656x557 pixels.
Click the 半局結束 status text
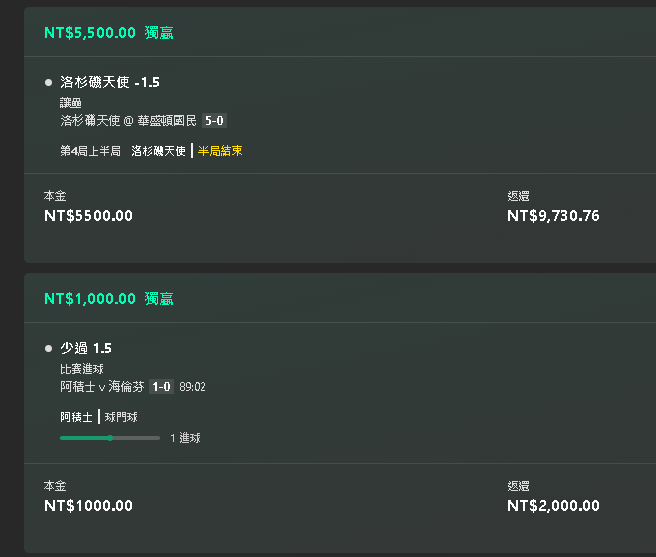coord(220,151)
